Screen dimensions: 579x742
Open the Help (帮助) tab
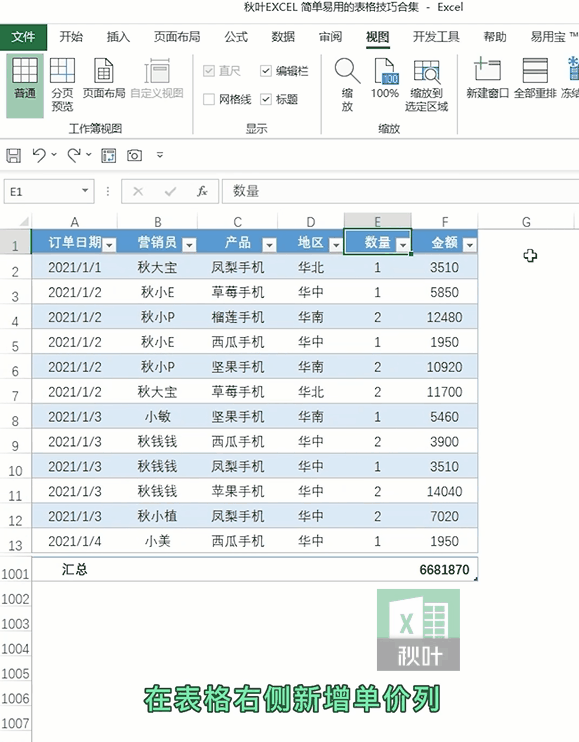click(495, 37)
